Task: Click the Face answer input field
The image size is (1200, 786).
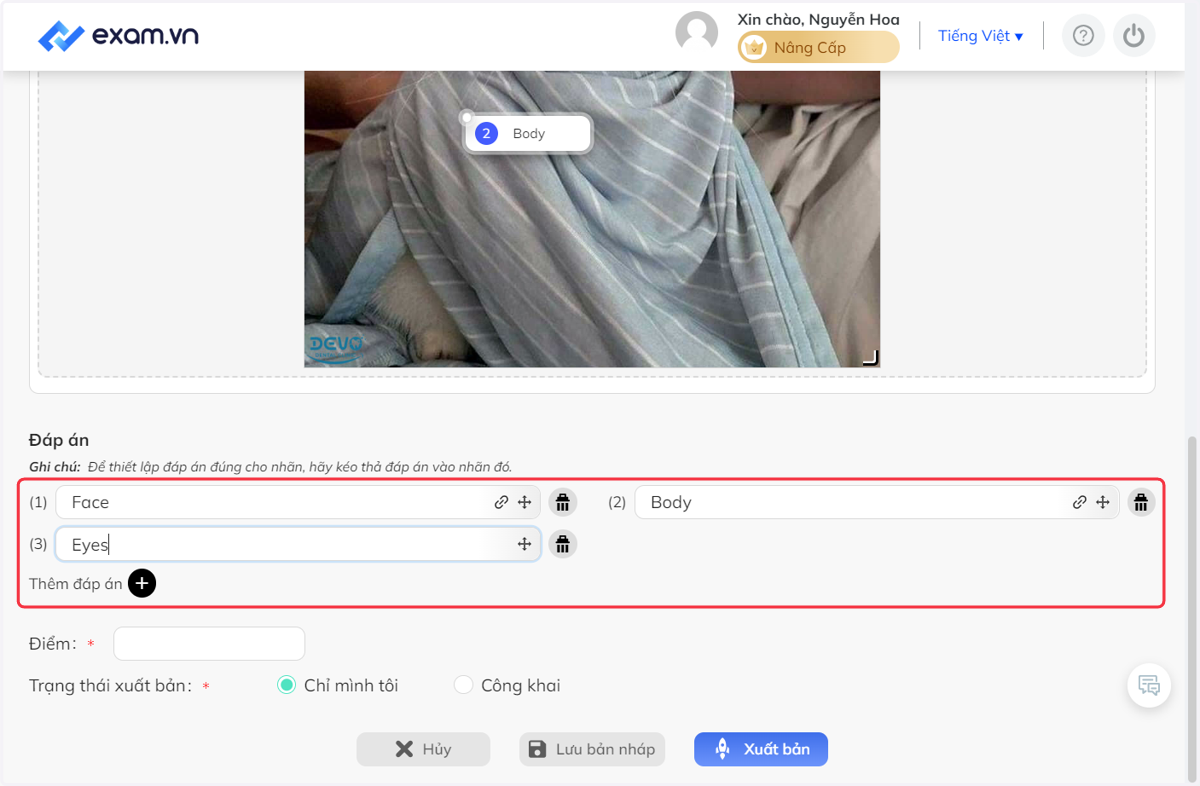Action: pyautogui.click(x=298, y=502)
